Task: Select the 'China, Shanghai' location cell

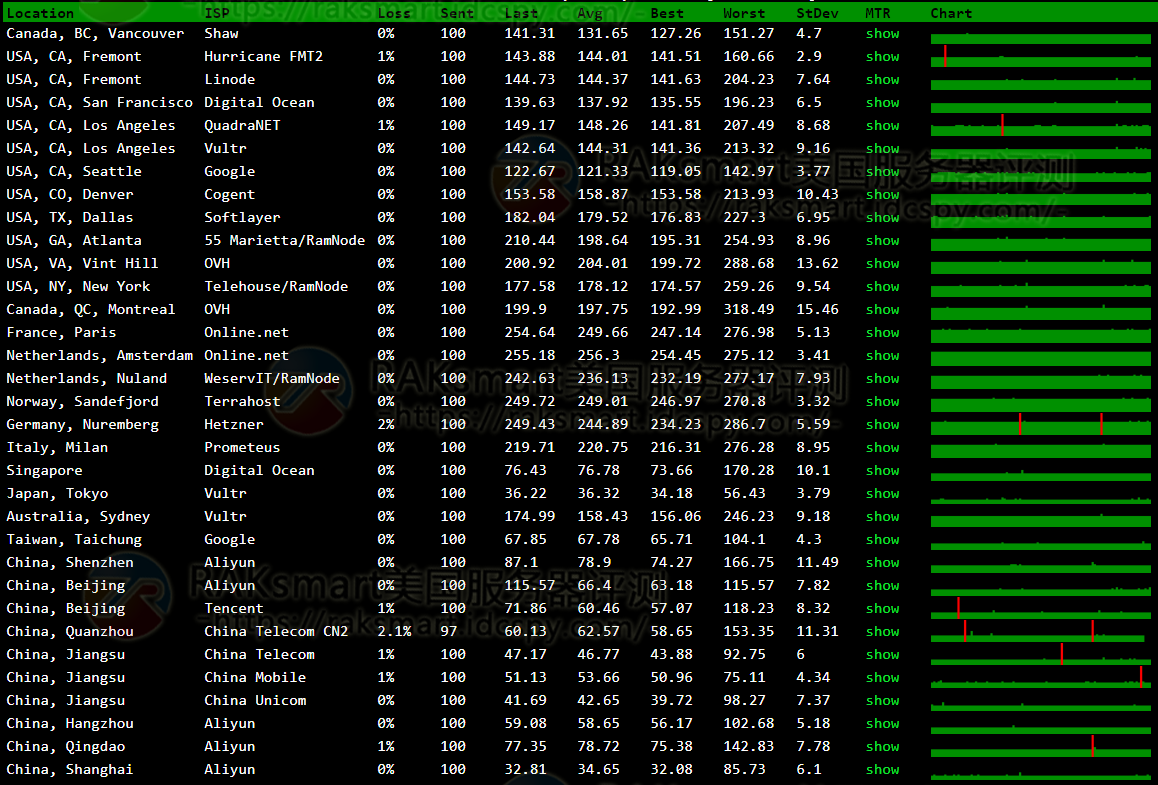Action: pyautogui.click(x=69, y=769)
